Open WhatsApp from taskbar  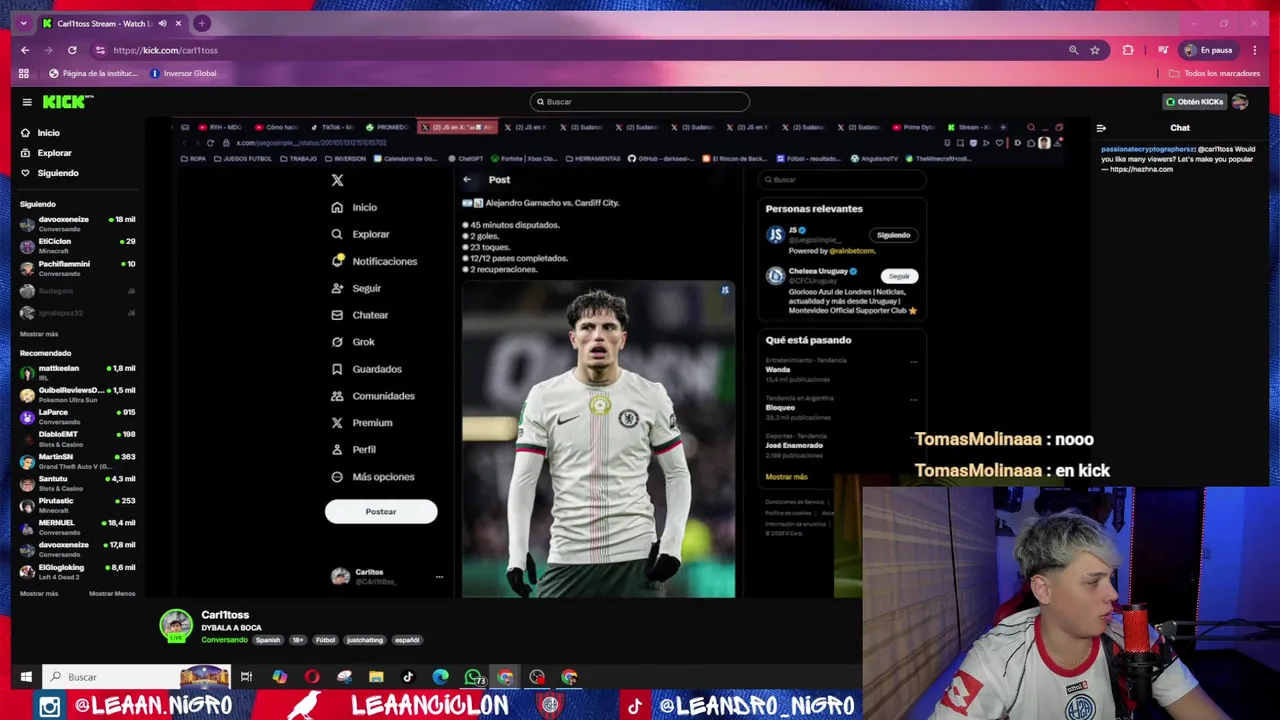point(473,677)
